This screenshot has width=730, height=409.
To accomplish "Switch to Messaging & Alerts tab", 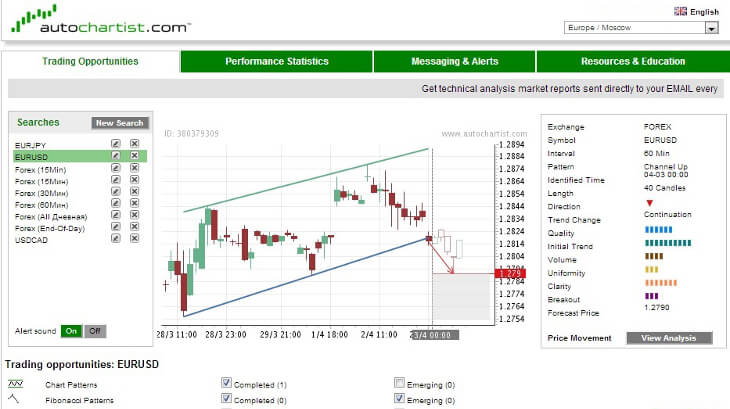I will 454,61.
